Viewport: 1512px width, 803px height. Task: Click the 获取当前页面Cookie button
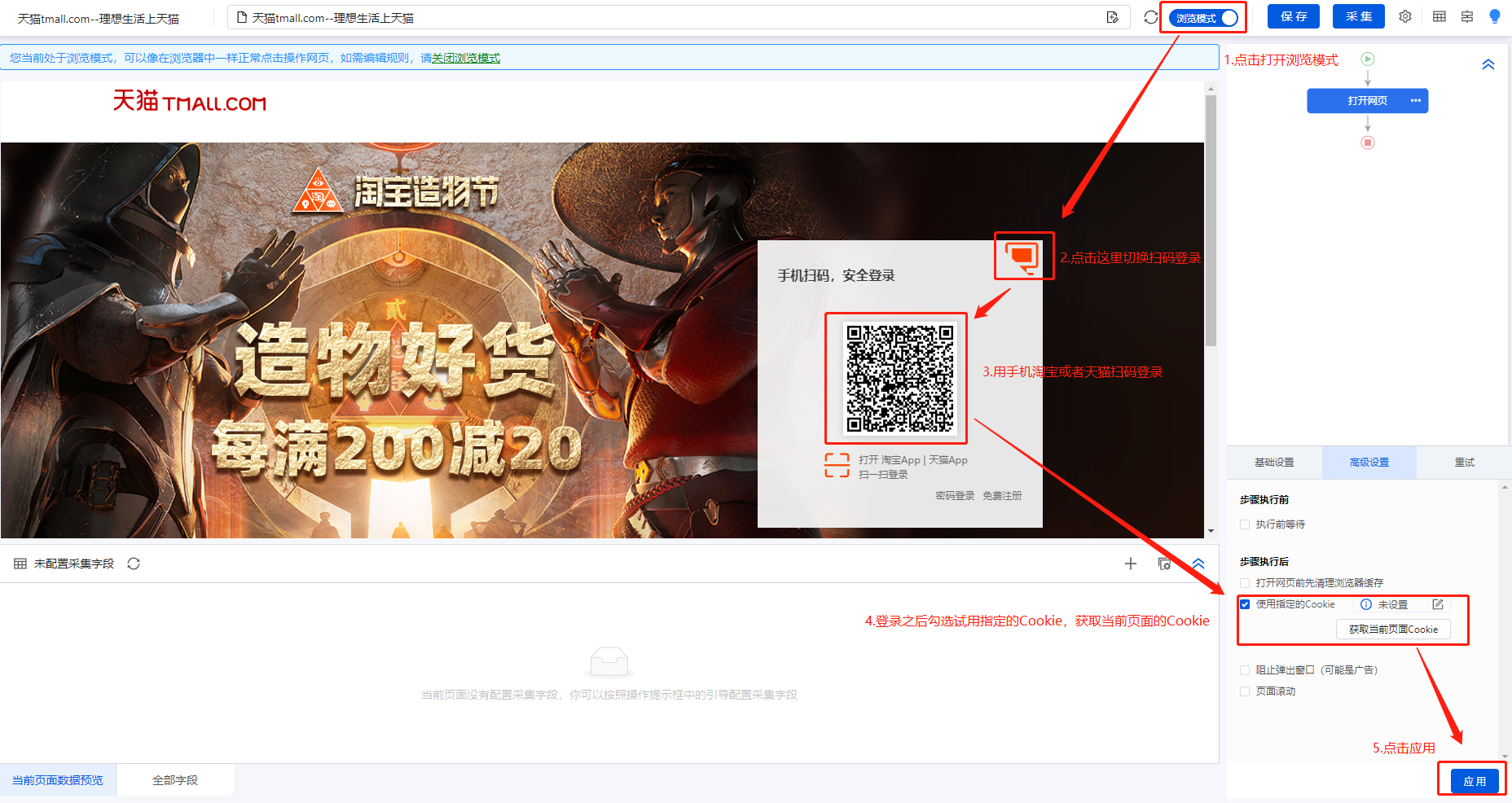click(x=1393, y=630)
